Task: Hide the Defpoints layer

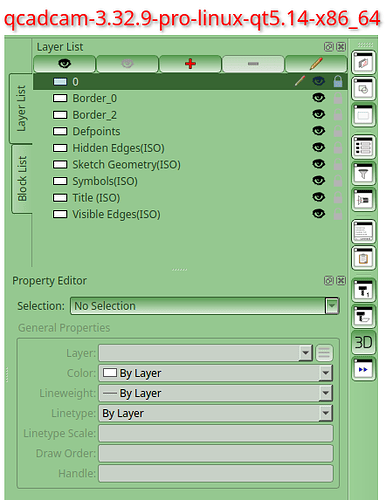Action: (x=319, y=130)
